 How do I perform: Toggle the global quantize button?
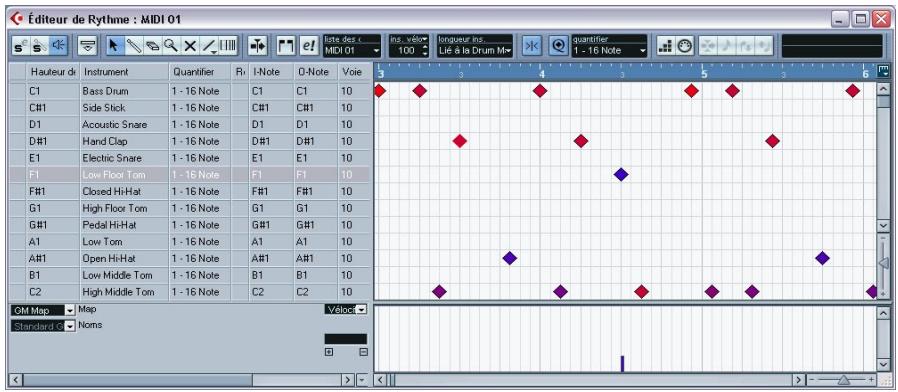tap(558, 46)
